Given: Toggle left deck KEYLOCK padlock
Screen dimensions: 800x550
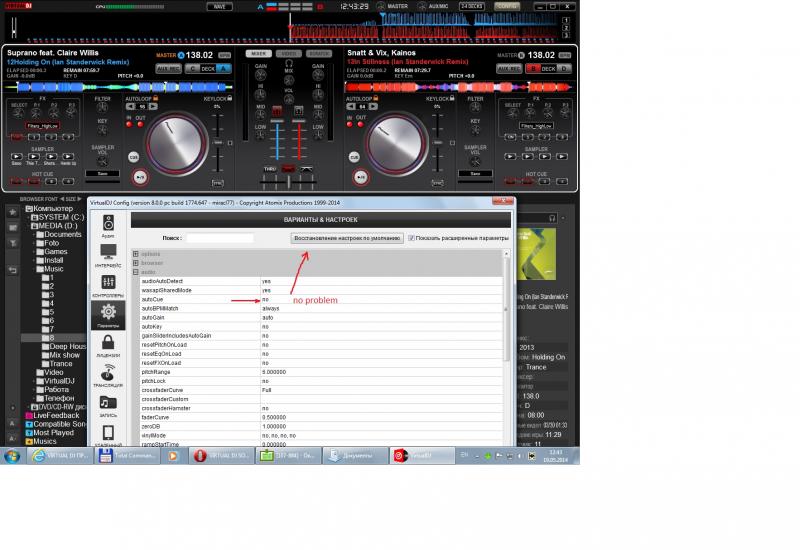Looking at the screenshot, I should tap(230, 98).
